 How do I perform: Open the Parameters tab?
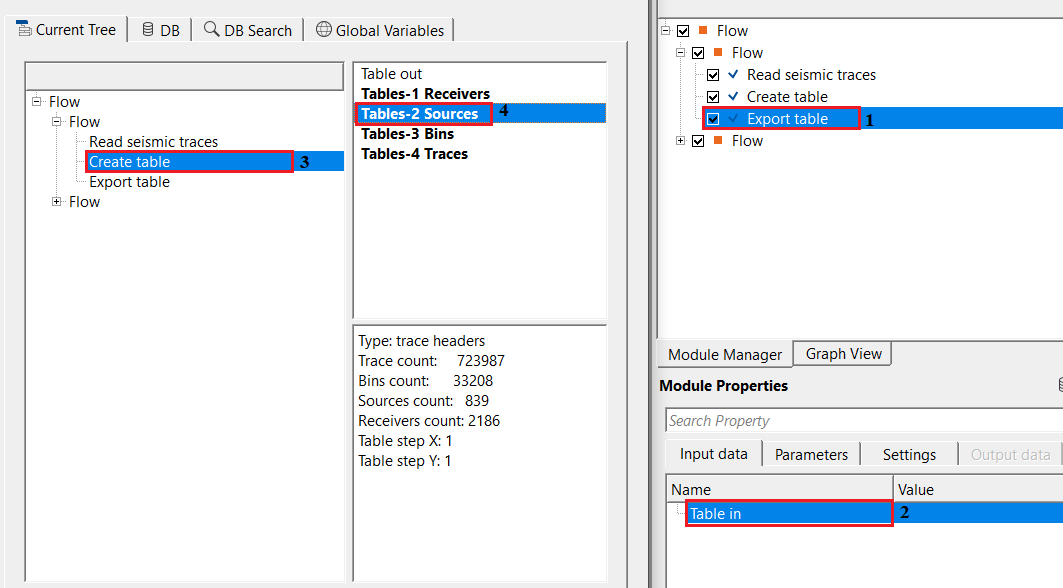coord(810,453)
